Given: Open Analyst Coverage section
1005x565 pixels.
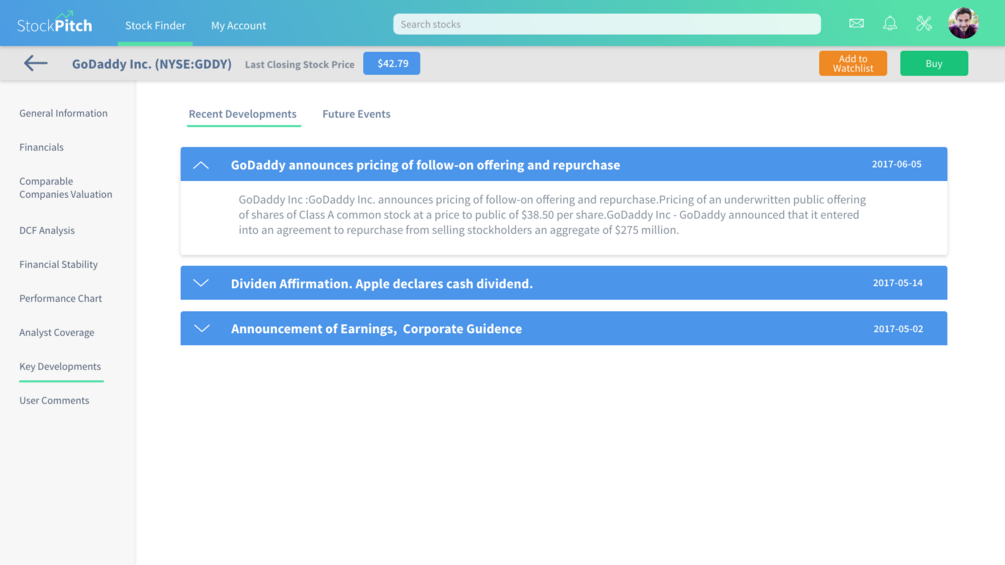Looking at the screenshot, I should click(56, 332).
